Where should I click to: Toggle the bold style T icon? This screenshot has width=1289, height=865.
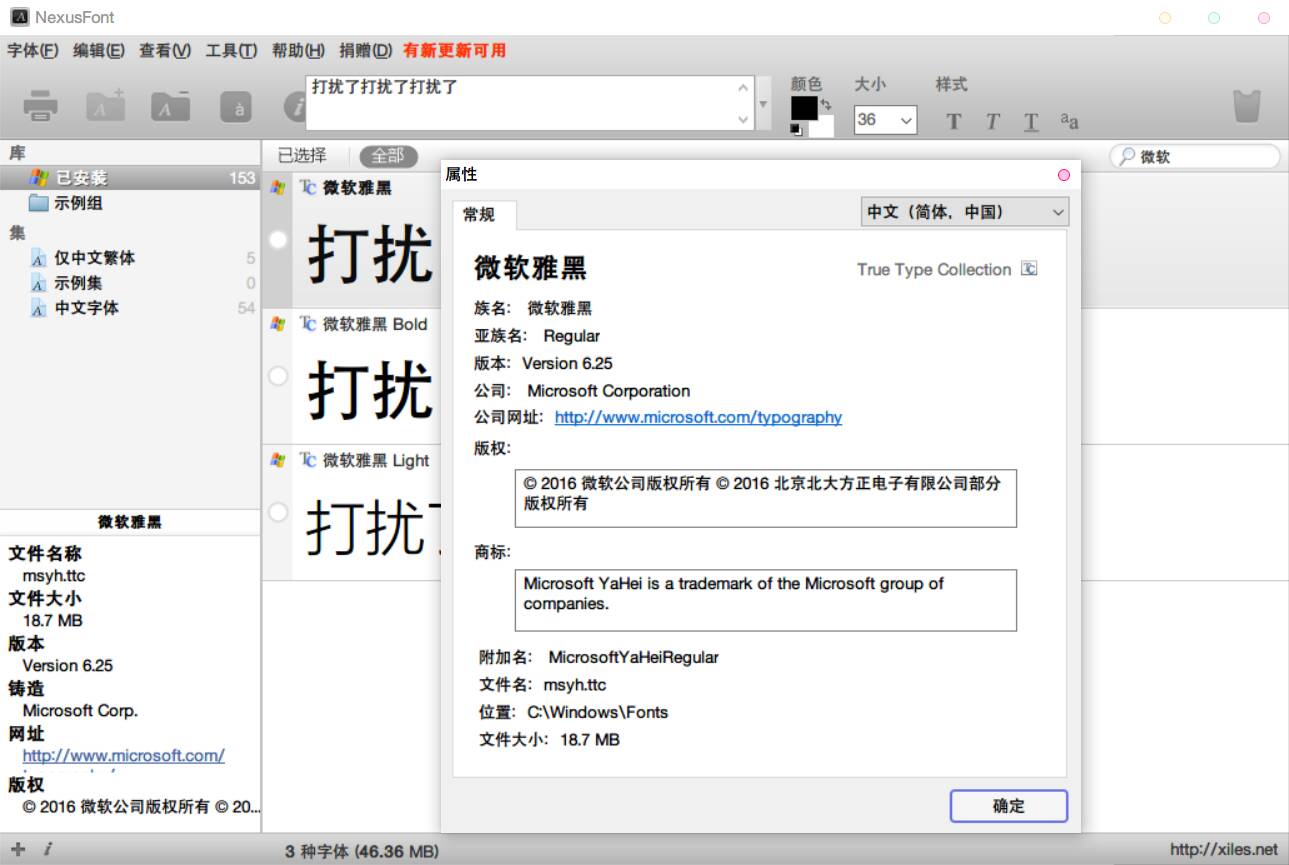pyautogui.click(x=953, y=122)
